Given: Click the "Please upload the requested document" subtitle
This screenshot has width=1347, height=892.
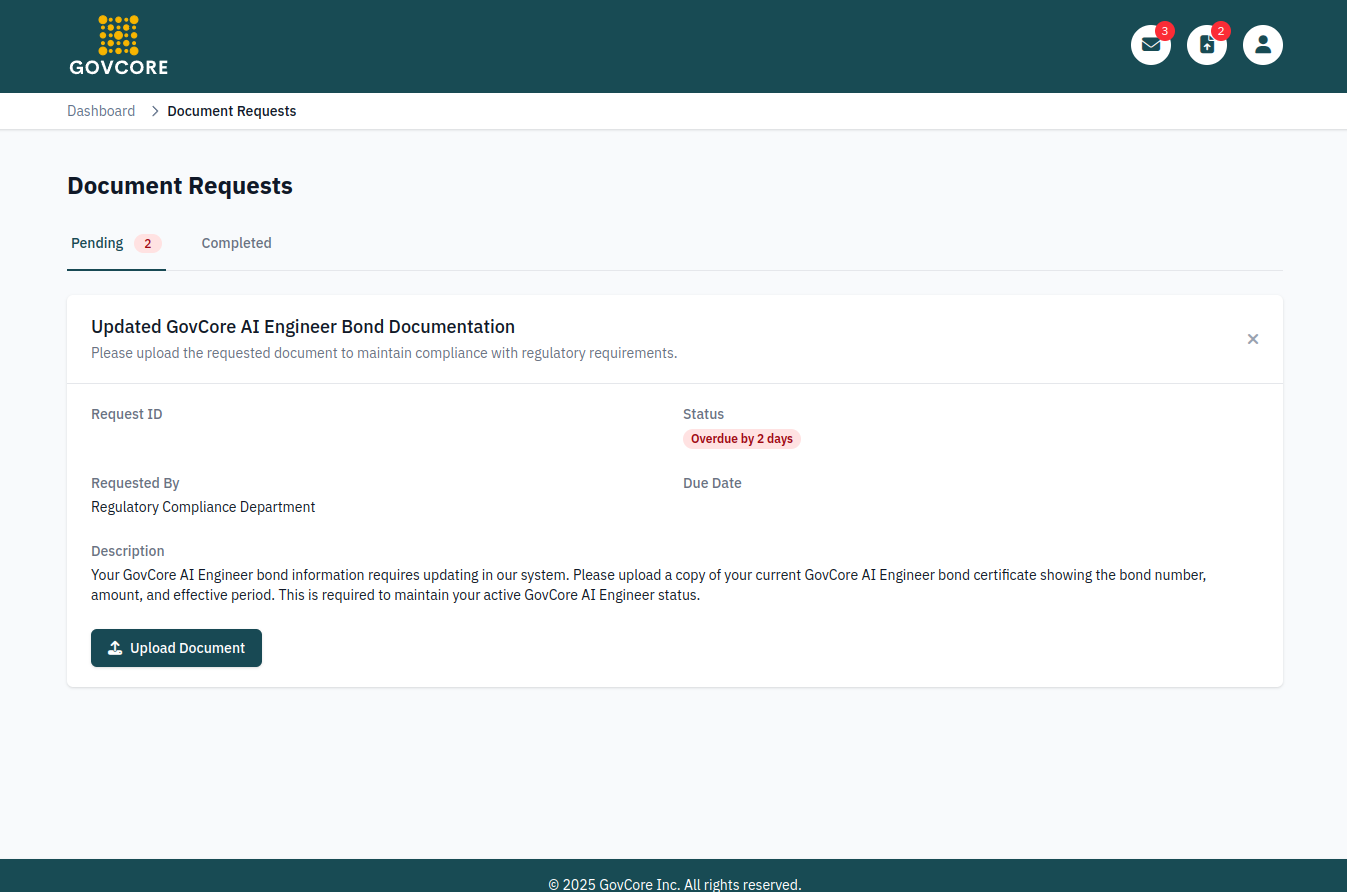Looking at the screenshot, I should 384,353.
